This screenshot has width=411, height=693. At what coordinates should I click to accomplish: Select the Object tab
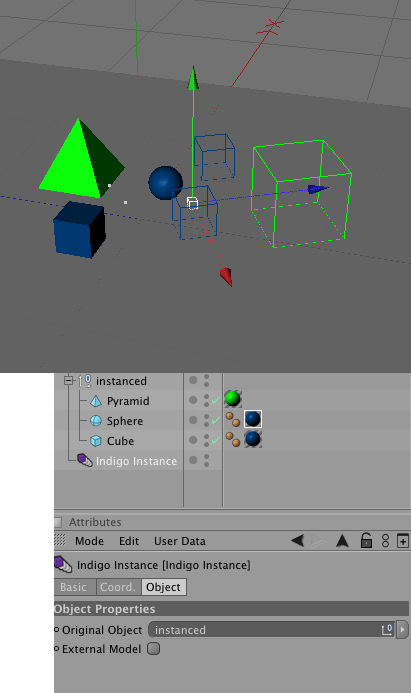[x=164, y=587]
